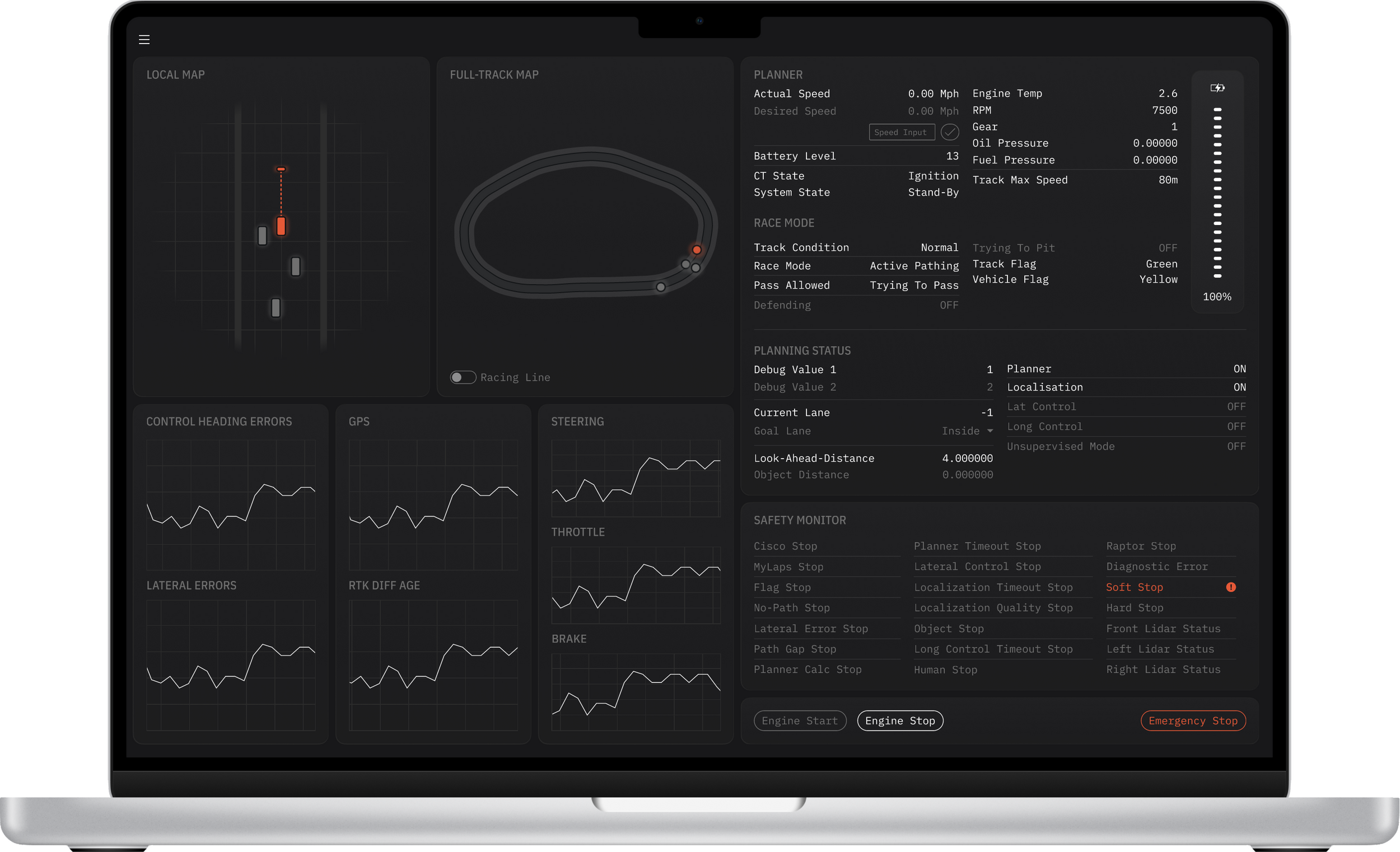
Task: Select the Race Mode section header
Action: pos(784,223)
